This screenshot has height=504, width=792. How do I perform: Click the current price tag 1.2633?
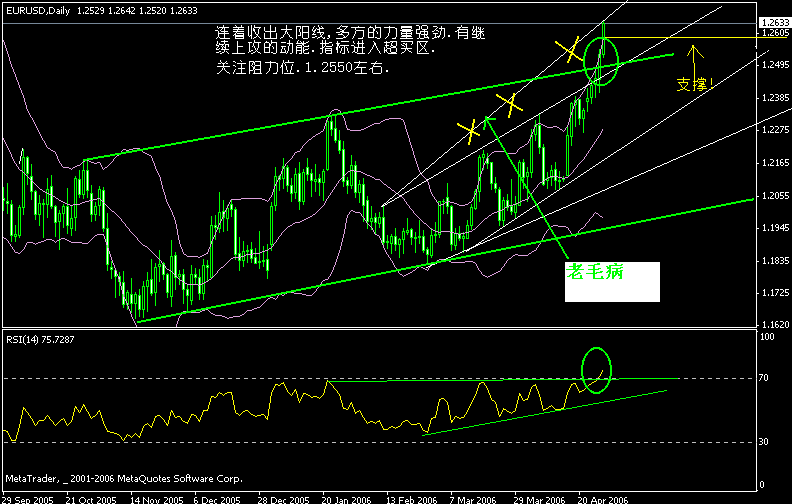(775, 22)
